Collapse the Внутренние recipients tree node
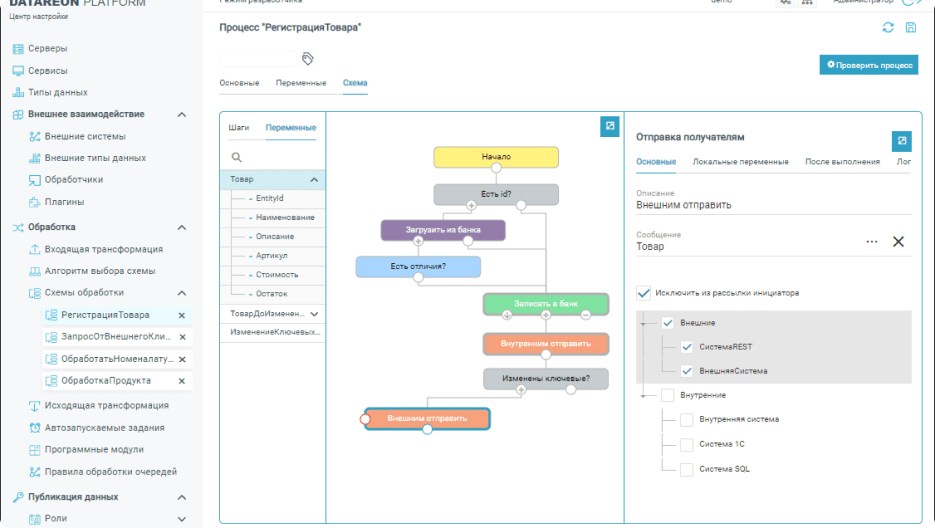Viewport: 935px width, 528px height. [643, 396]
